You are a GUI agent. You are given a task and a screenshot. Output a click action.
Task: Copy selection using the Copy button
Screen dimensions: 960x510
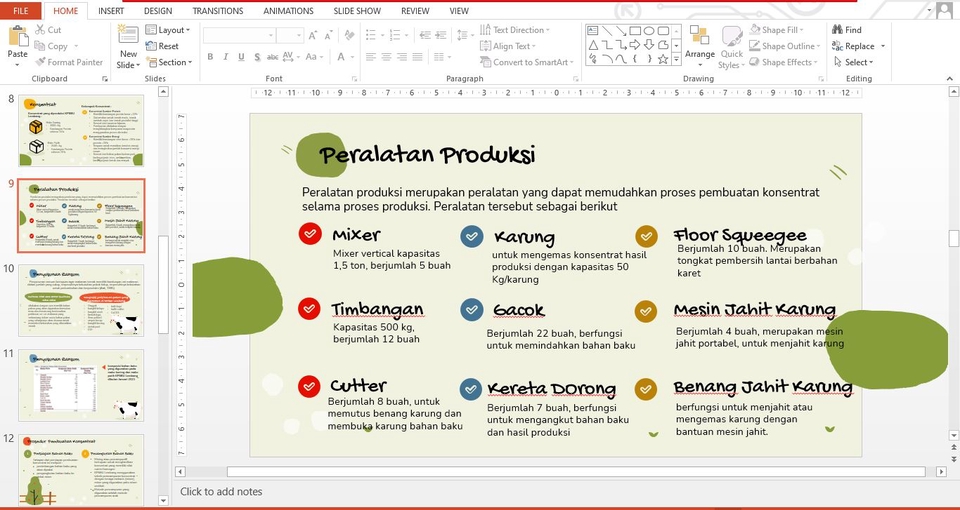coord(51,46)
